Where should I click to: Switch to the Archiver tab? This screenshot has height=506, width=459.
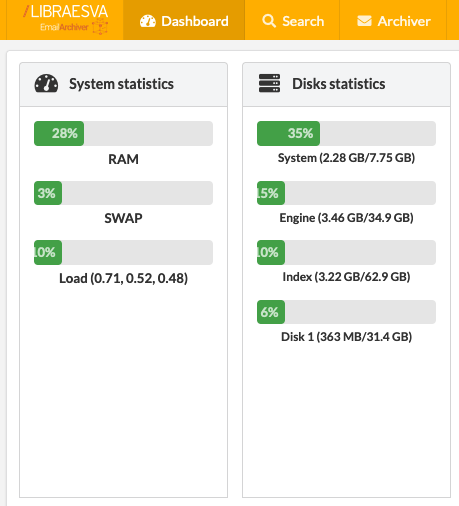[393, 20]
